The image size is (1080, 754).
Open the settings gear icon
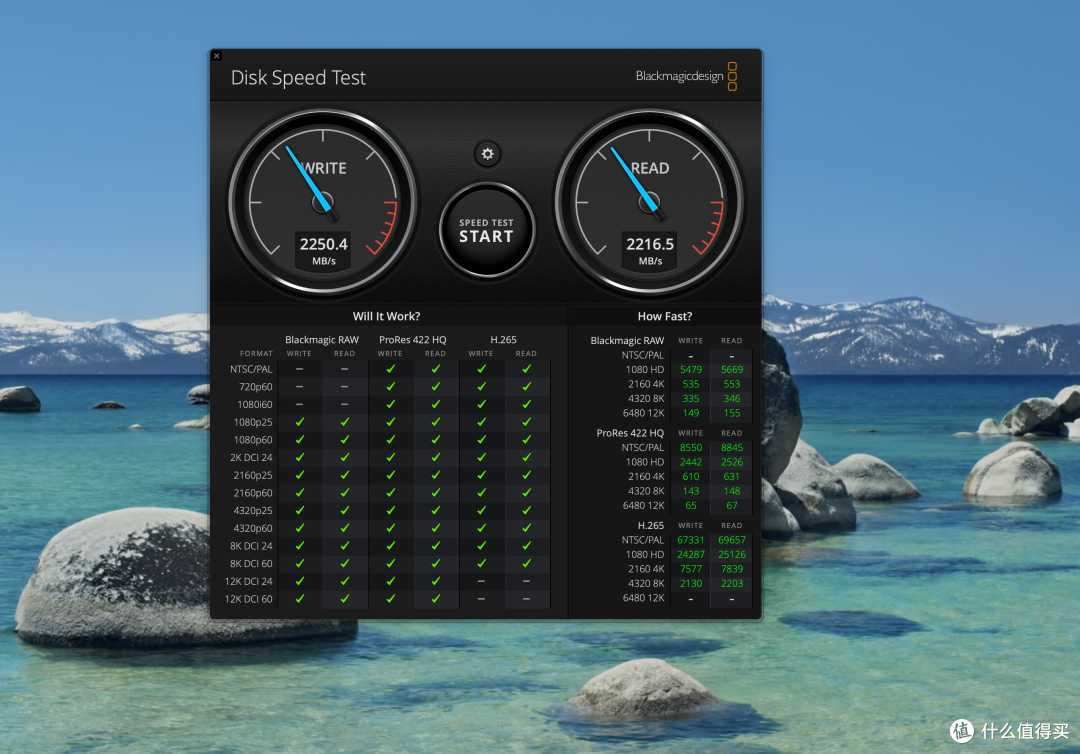pyautogui.click(x=487, y=154)
